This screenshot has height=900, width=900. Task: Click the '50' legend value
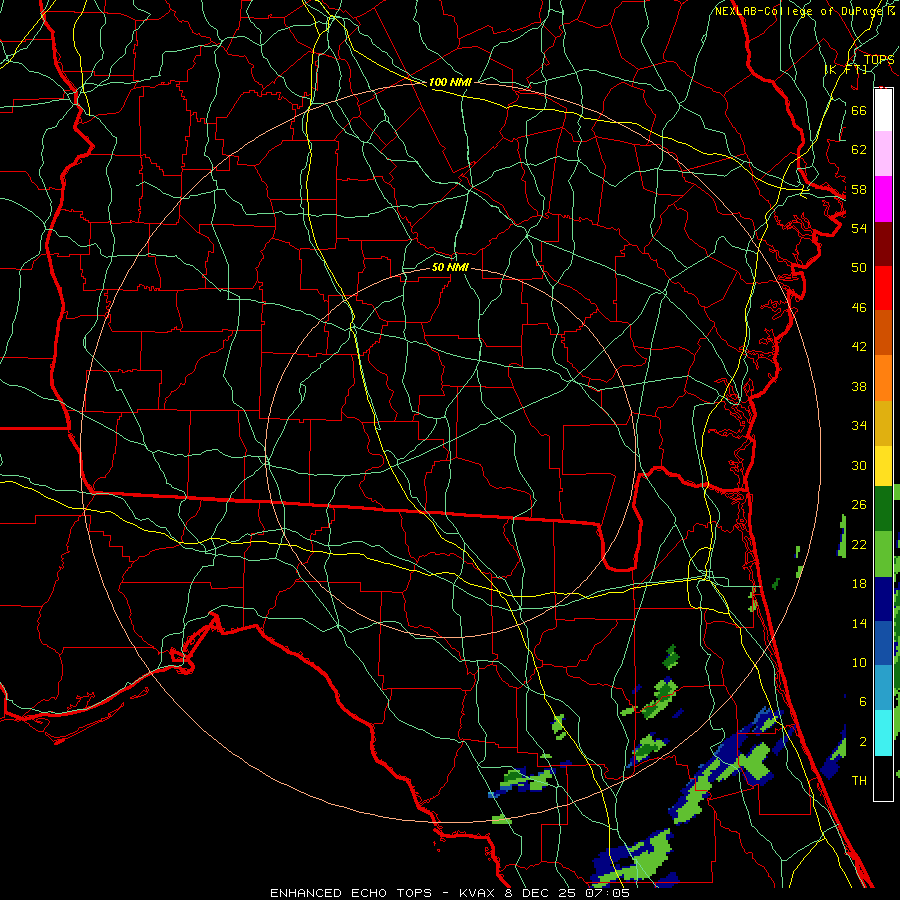[x=859, y=267]
